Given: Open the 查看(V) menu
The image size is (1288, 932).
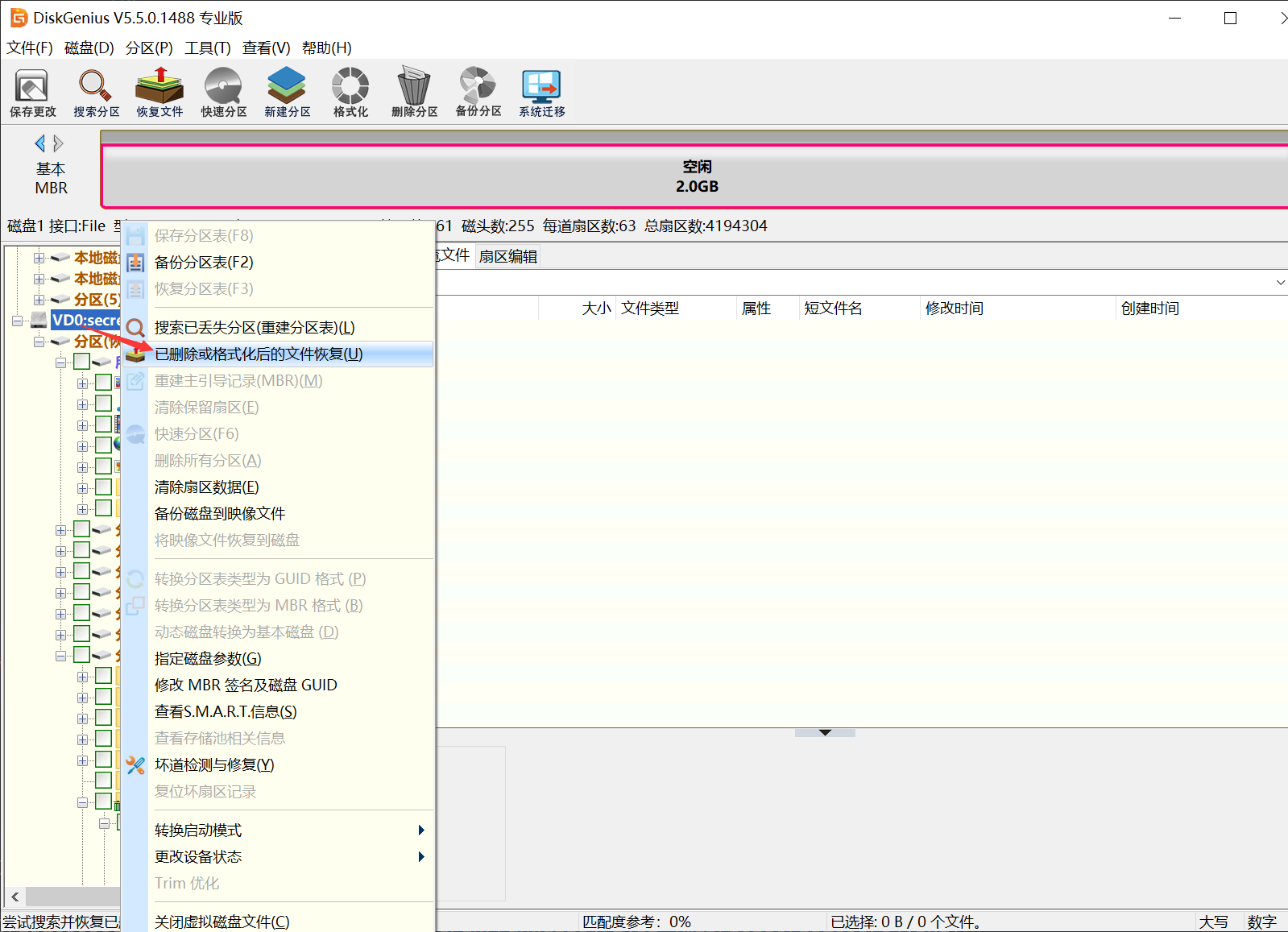Looking at the screenshot, I should (x=267, y=48).
